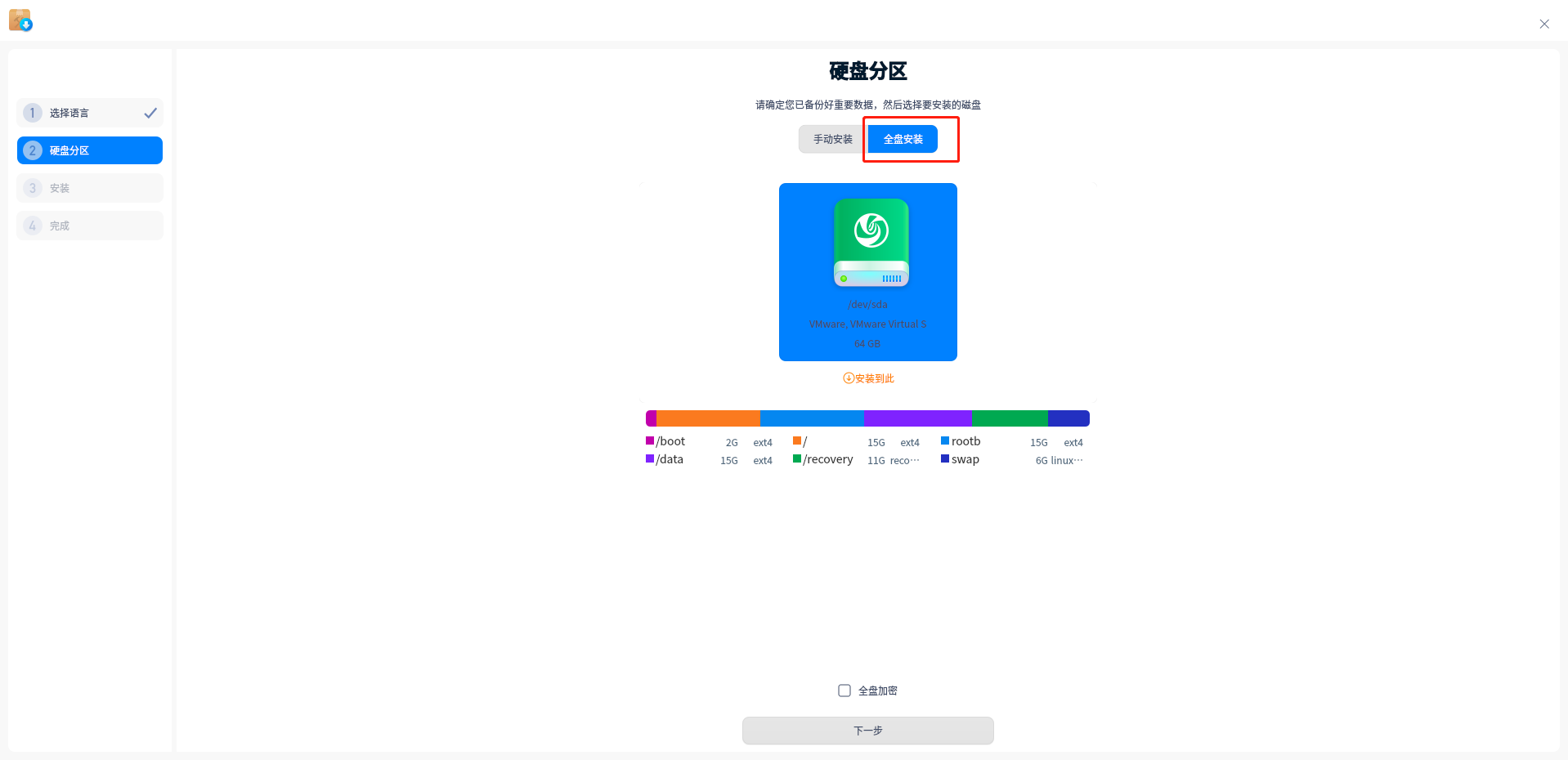Image resolution: width=1568 pixels, height=760 pixels.
Task: Click the VMware Virtual S model text
Action: click(868, 324)
